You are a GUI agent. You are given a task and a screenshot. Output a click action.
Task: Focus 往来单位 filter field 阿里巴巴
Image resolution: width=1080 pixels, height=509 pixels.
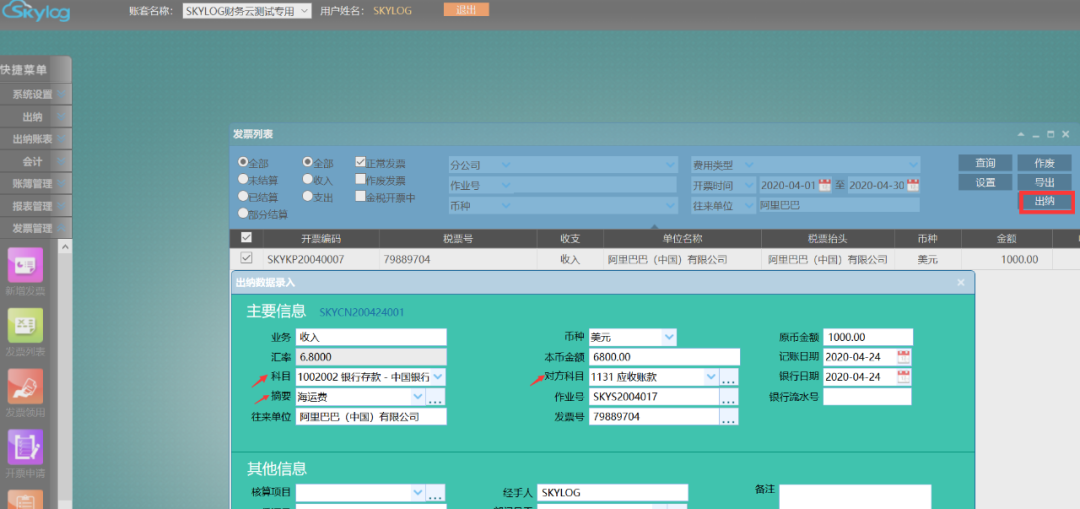click(838, 205)
